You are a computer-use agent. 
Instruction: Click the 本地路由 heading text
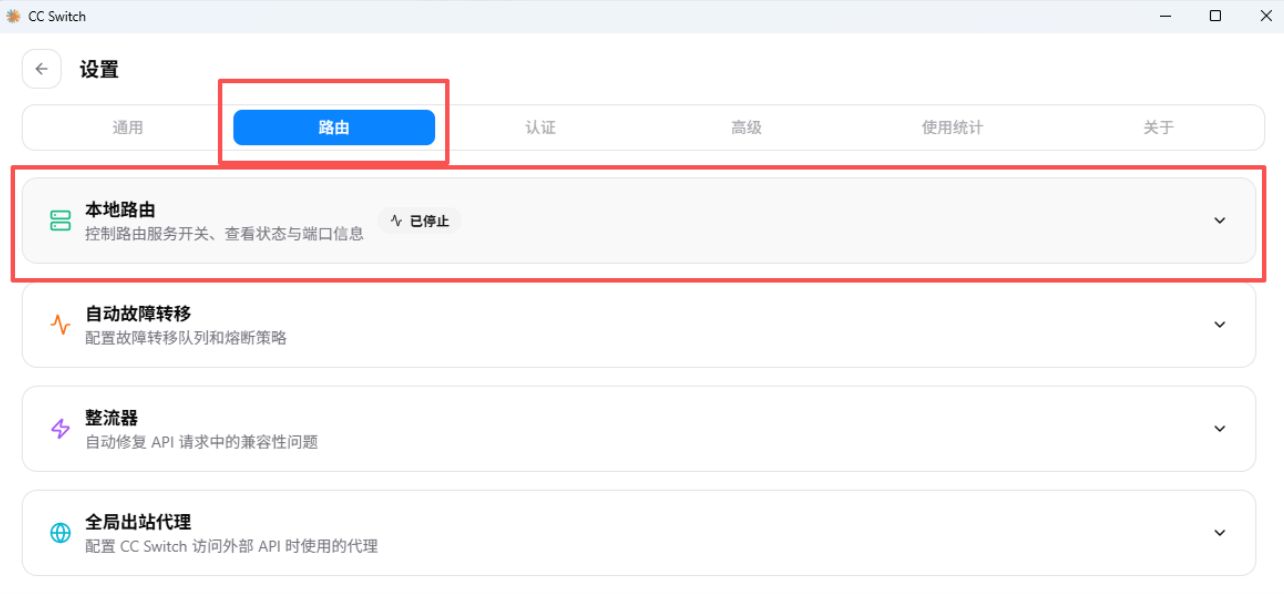(120, 210)
